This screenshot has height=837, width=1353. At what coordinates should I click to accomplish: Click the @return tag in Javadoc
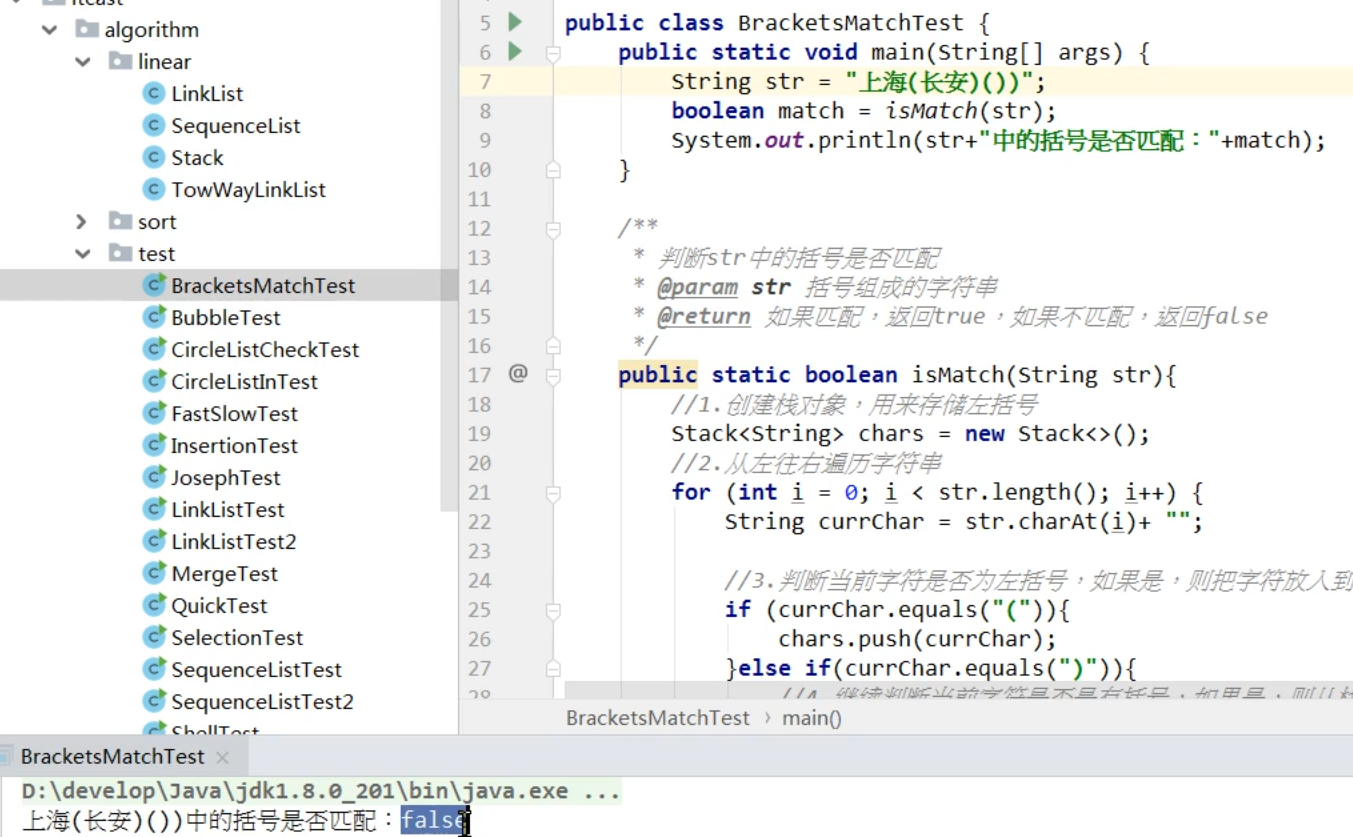tap(704, 316)
